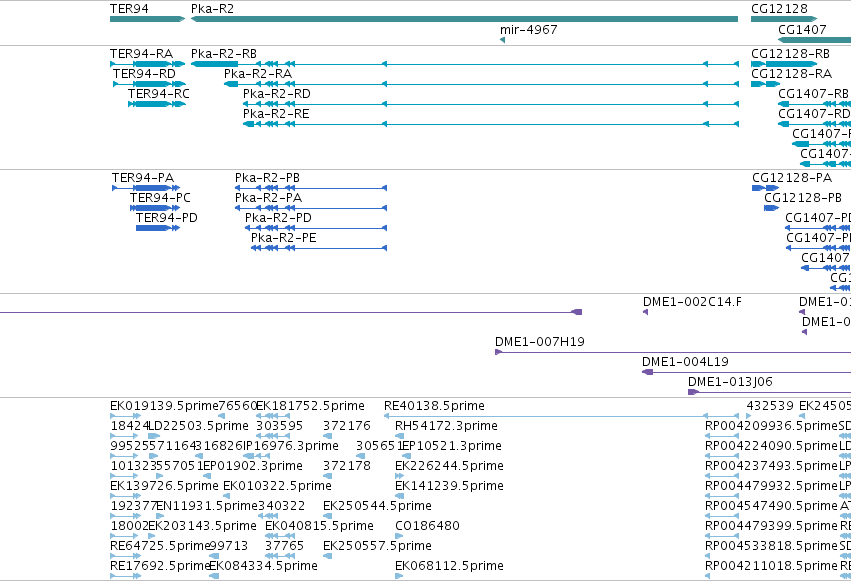Select protein label Pka-R2-PA
Screen dimensions: 851x581
point(269,198)
